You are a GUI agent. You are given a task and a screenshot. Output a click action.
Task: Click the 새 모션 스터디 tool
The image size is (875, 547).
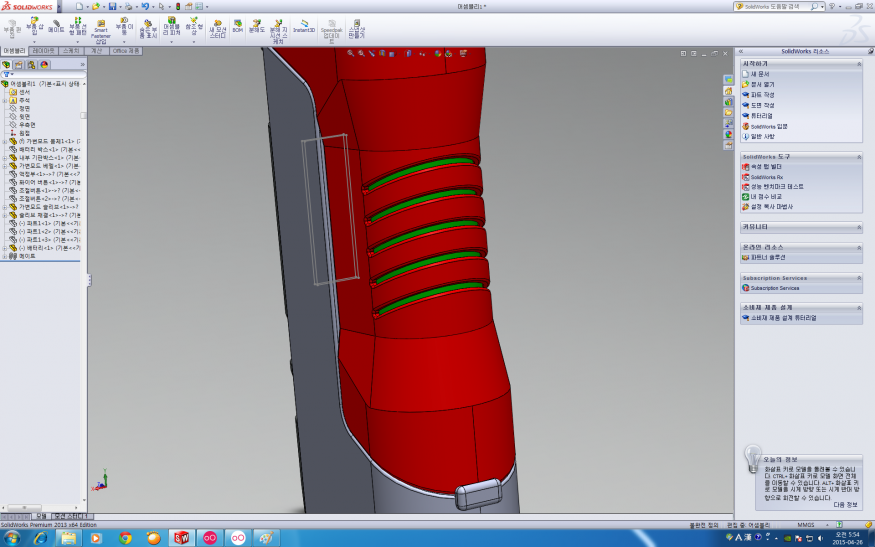pyautogui.click(x=218, y=28)
